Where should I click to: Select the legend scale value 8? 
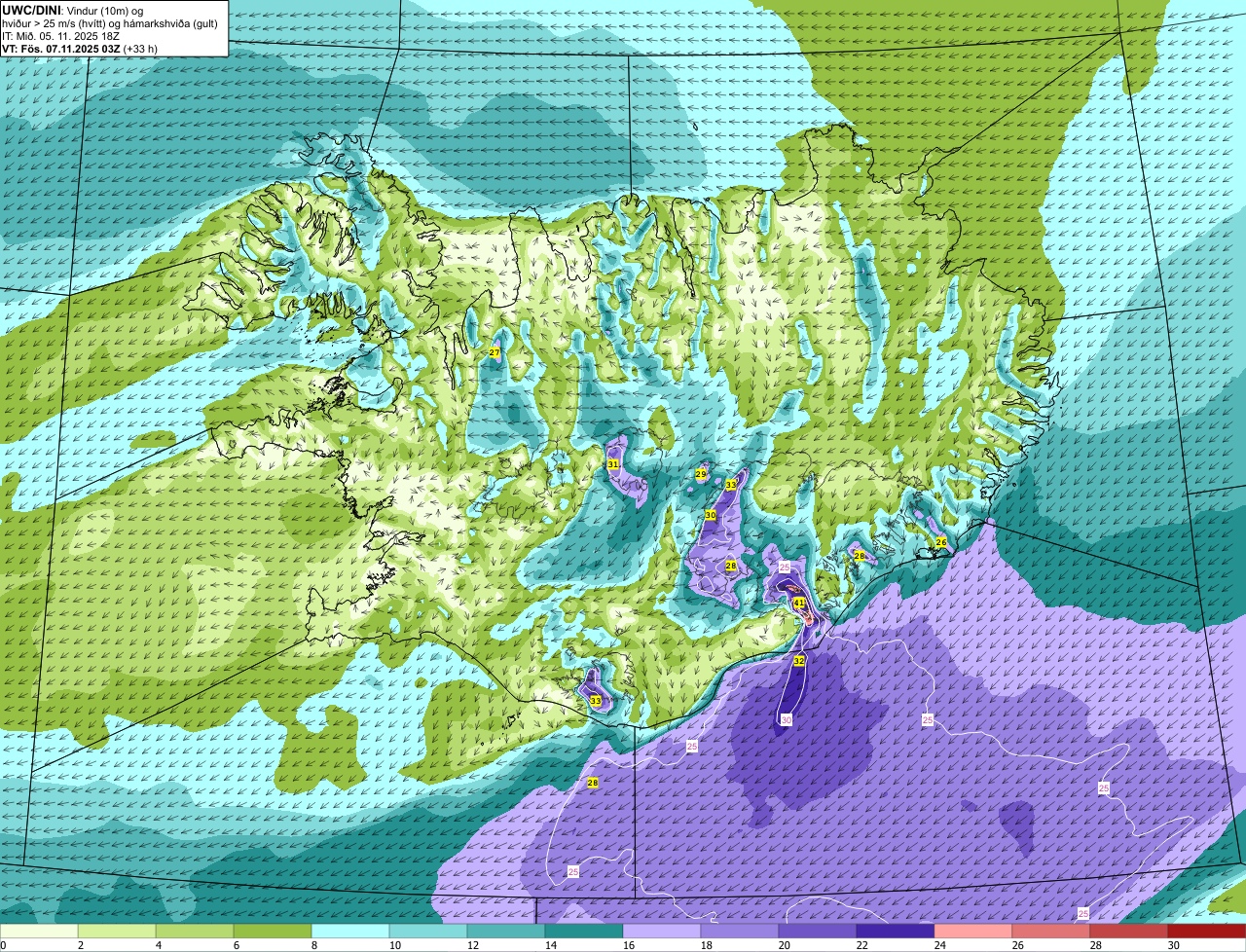pos(313,945)
